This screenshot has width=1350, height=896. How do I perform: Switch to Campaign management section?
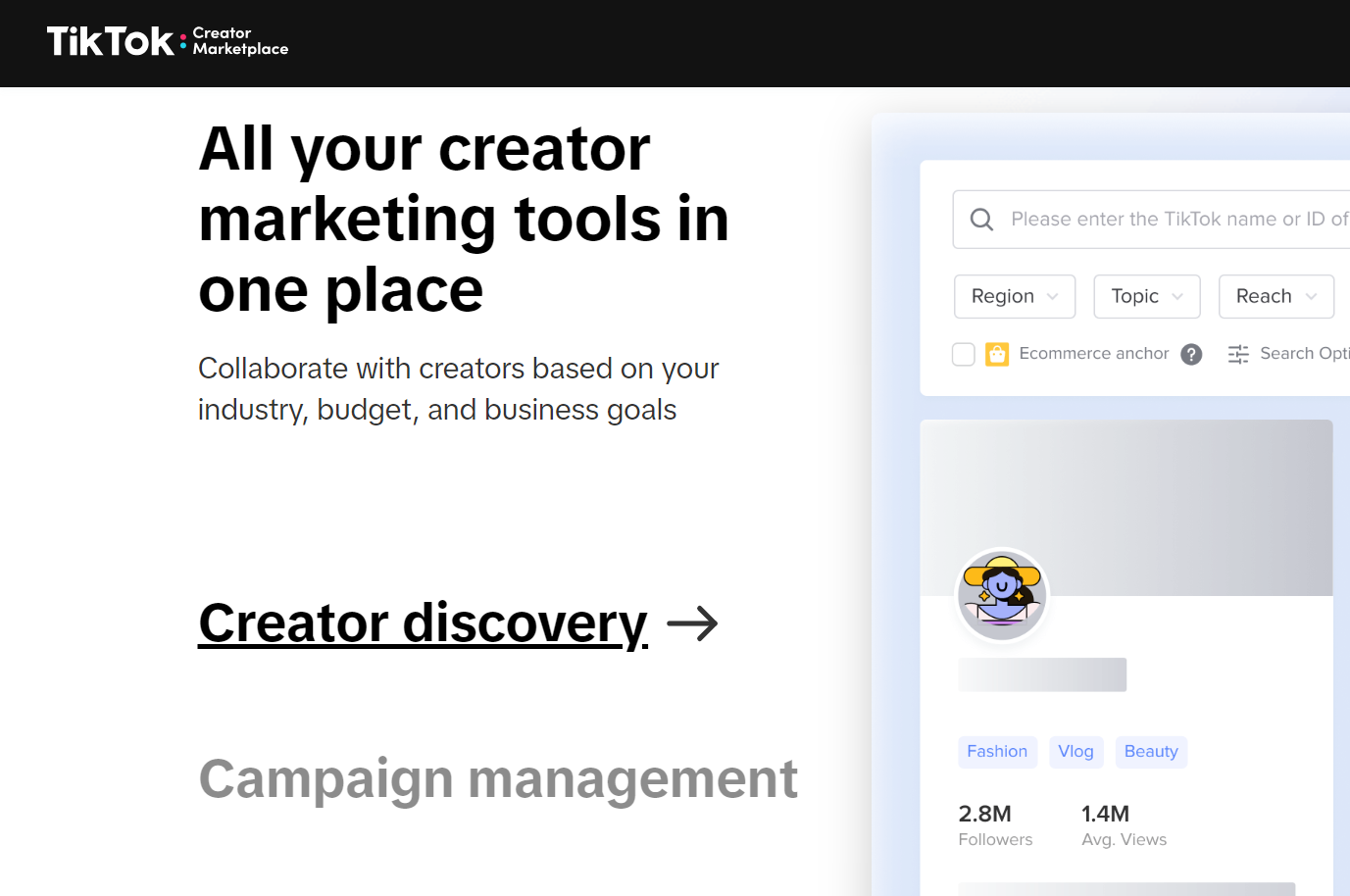pos(498,779)
